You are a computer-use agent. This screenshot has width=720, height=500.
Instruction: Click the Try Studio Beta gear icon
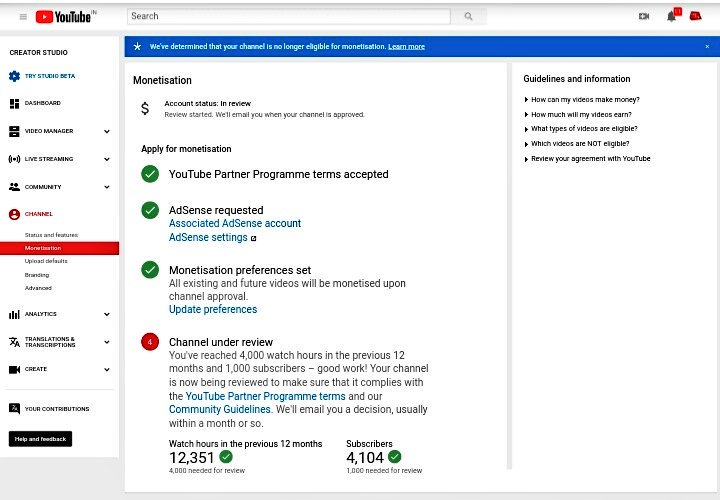[x=14, y=76]
